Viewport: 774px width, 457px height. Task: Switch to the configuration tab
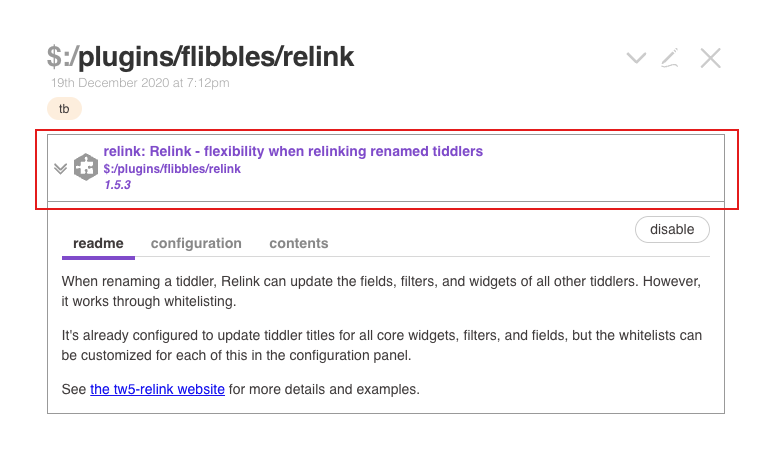coord(196,243)
